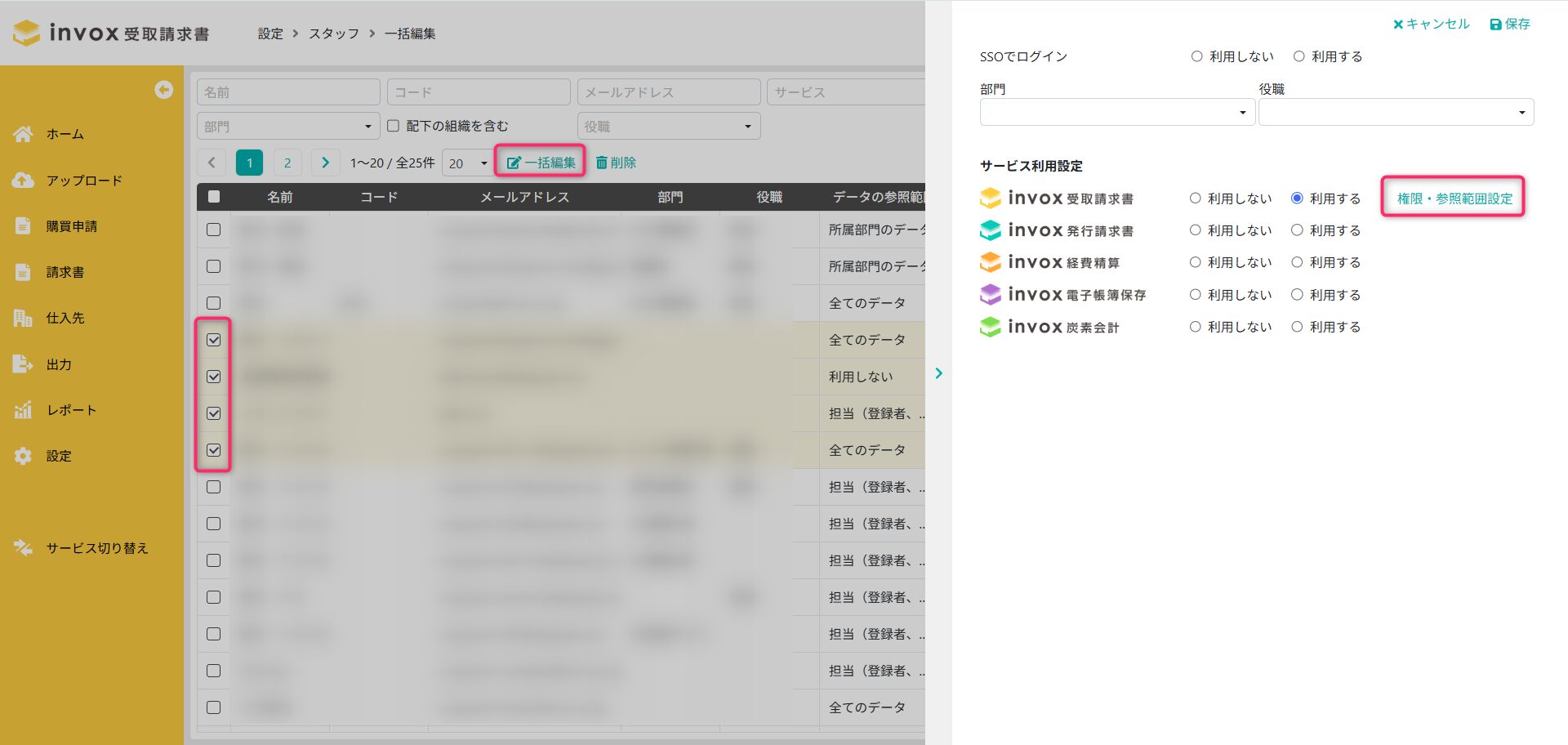Select 利用する for invox 経費精算

[x=1297, y=262]
